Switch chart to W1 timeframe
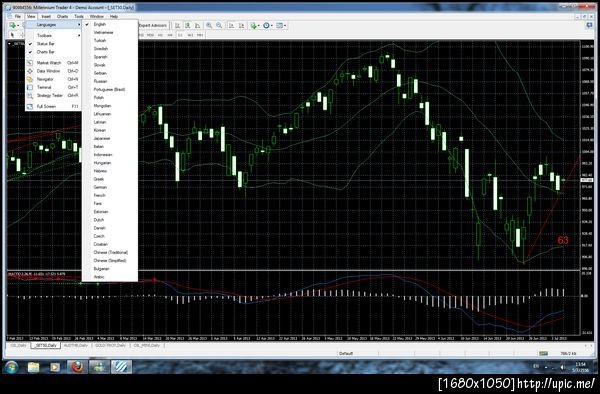 (x=190, y=35)
